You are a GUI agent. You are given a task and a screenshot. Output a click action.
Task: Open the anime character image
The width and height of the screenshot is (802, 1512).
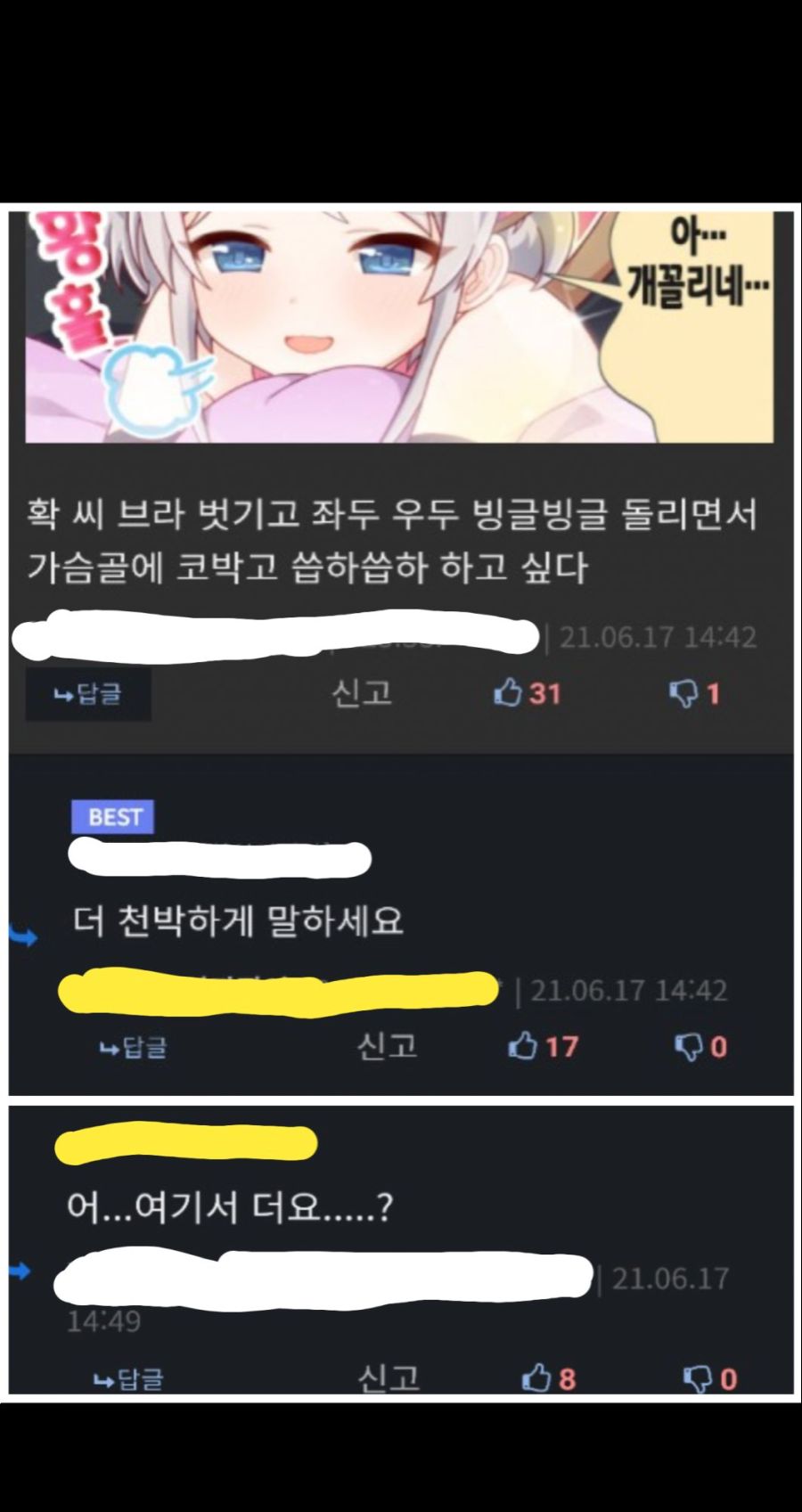pos(399,326)
